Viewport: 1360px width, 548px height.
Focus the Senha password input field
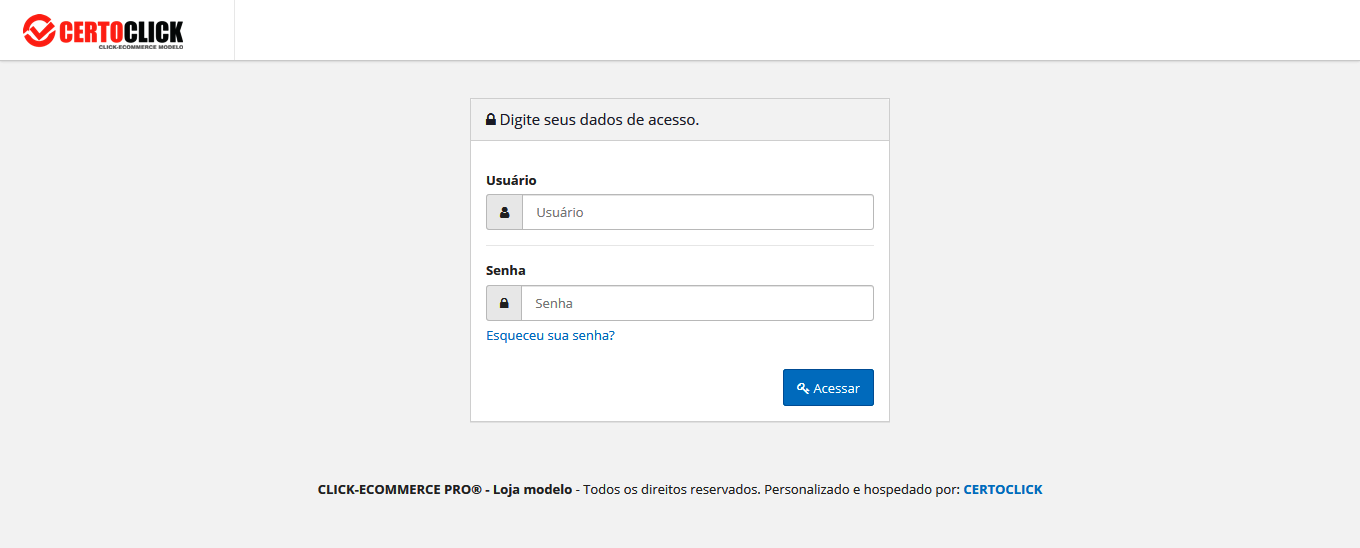[697, 303]
